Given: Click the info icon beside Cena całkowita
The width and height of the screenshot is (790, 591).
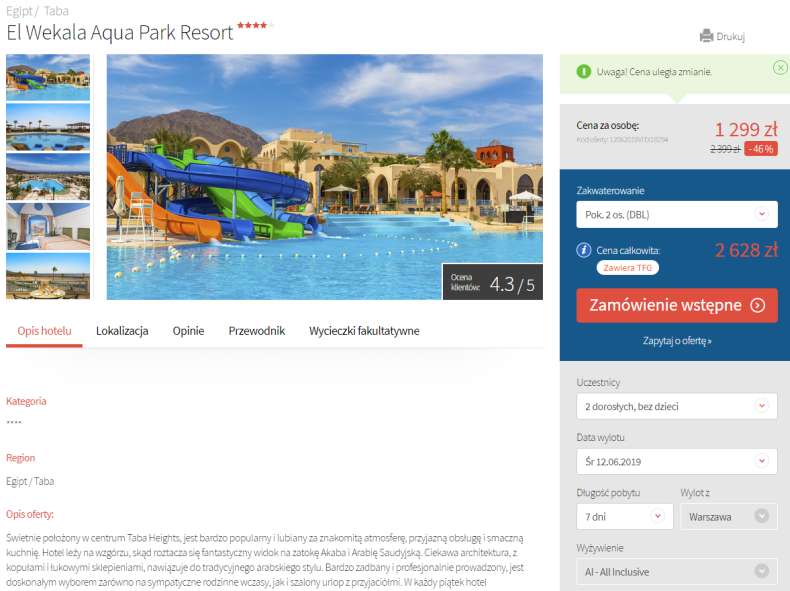Looking at the screenshot, I should [583, 250].
